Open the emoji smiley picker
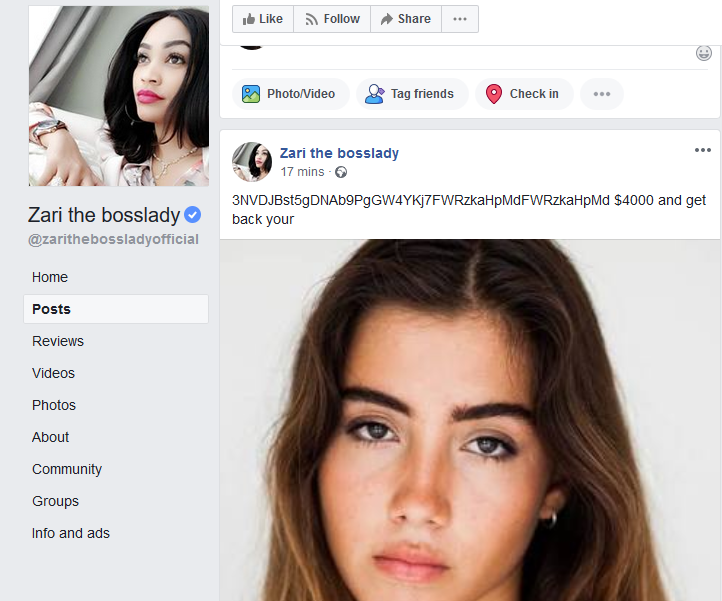The height and width of the screenshot is (601, 722). (704, 53)
